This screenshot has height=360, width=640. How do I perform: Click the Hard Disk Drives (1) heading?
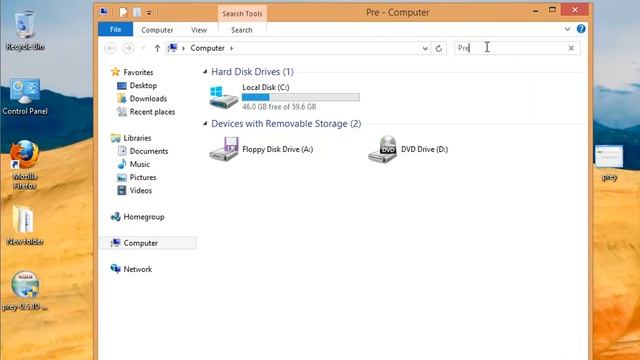click(252, 72)
